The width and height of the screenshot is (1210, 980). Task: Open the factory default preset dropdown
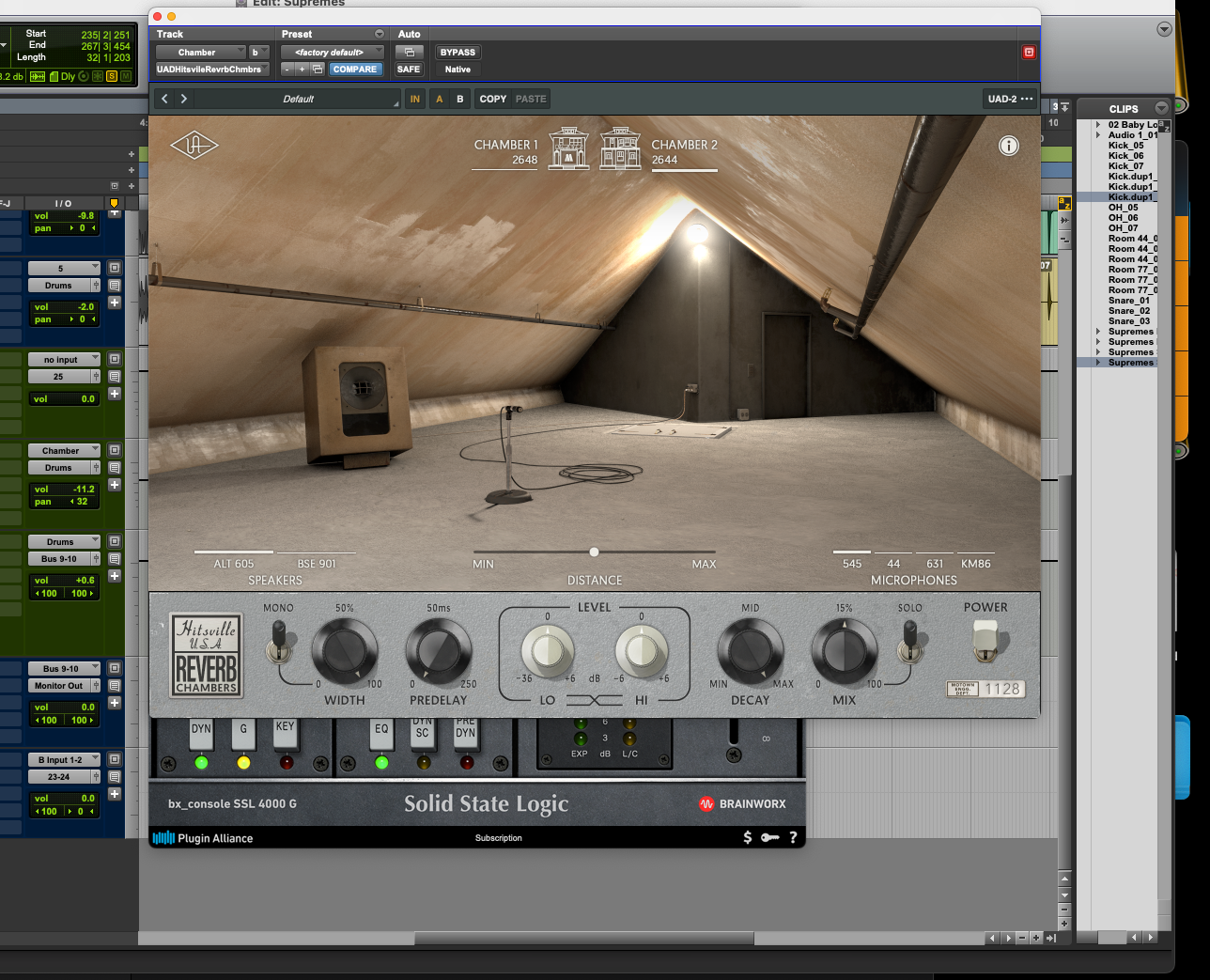click(333, 53)
